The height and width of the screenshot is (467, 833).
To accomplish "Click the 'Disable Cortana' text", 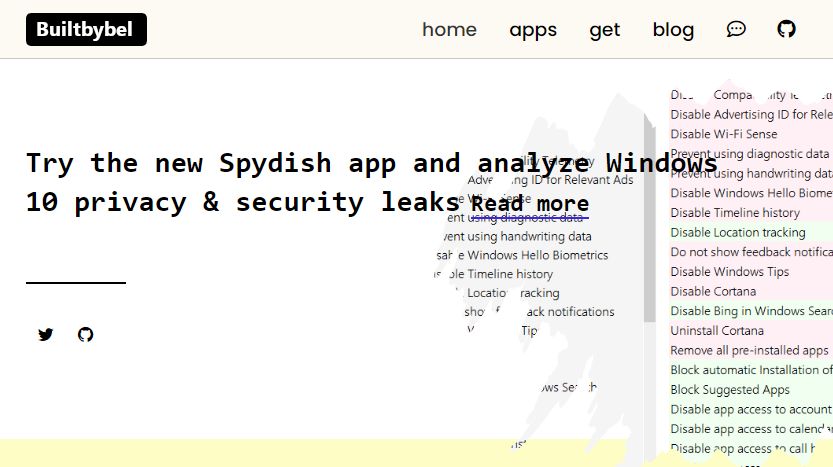I will pyautogui.click(x=713, y=291).
